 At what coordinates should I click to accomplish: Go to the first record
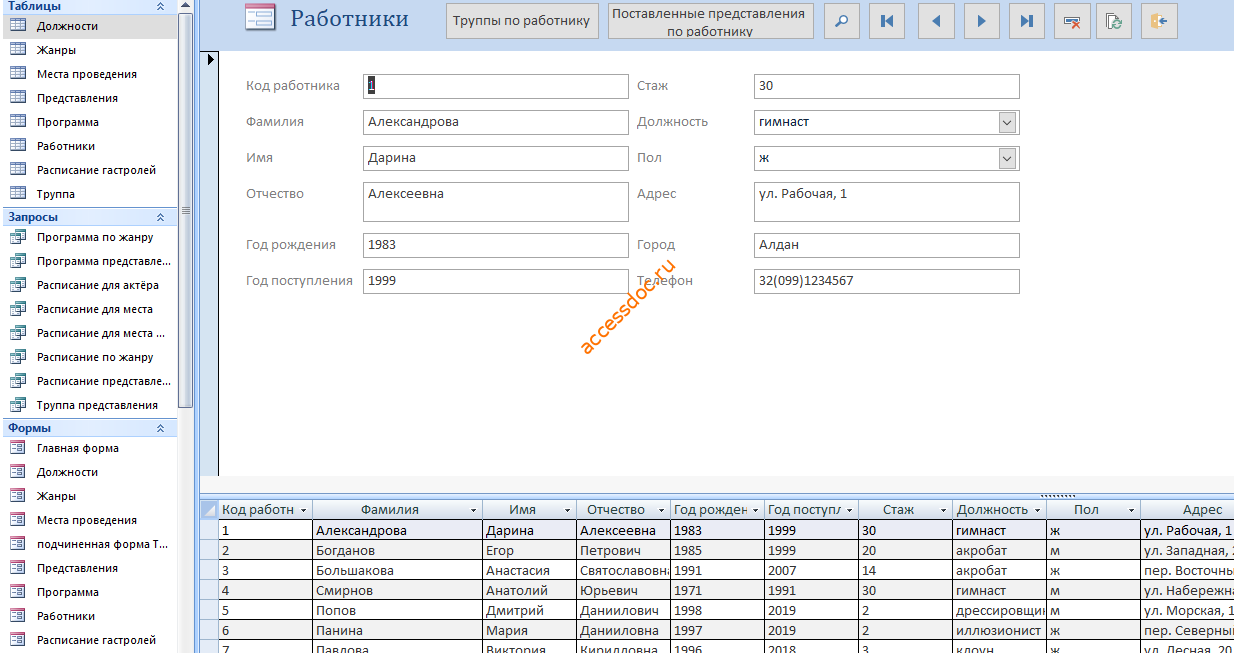pos(887,21)
